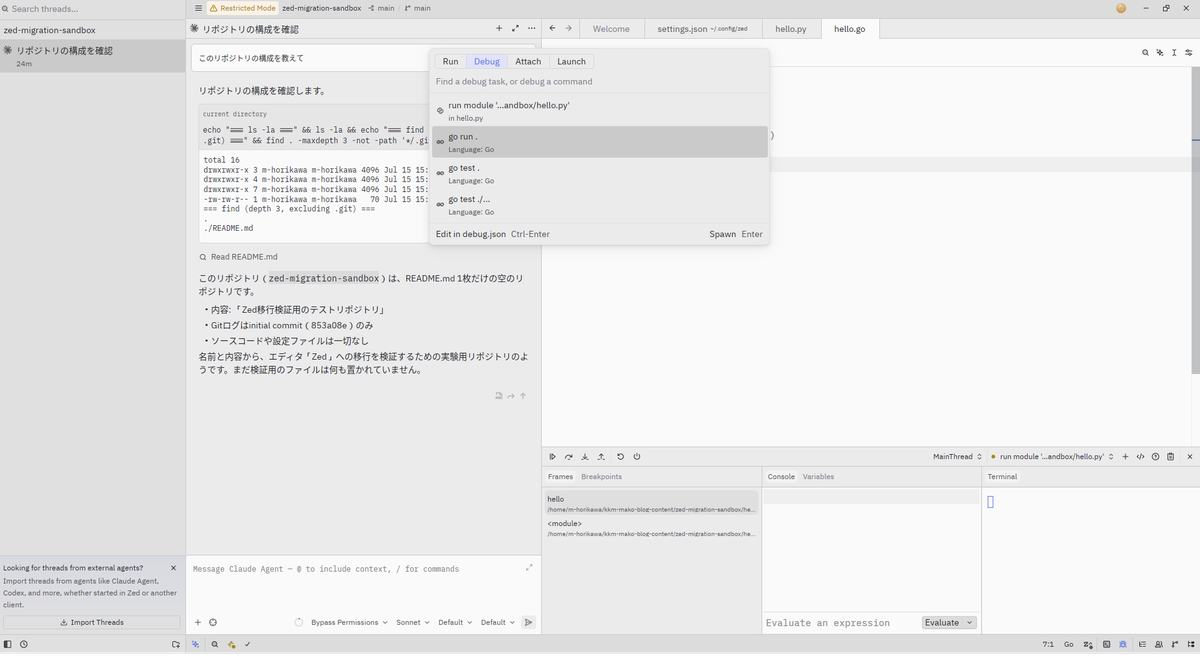Screen dimensions: 1200x658
Task: Open the Bypass Permissions dropdown
Action: point(349,622)
